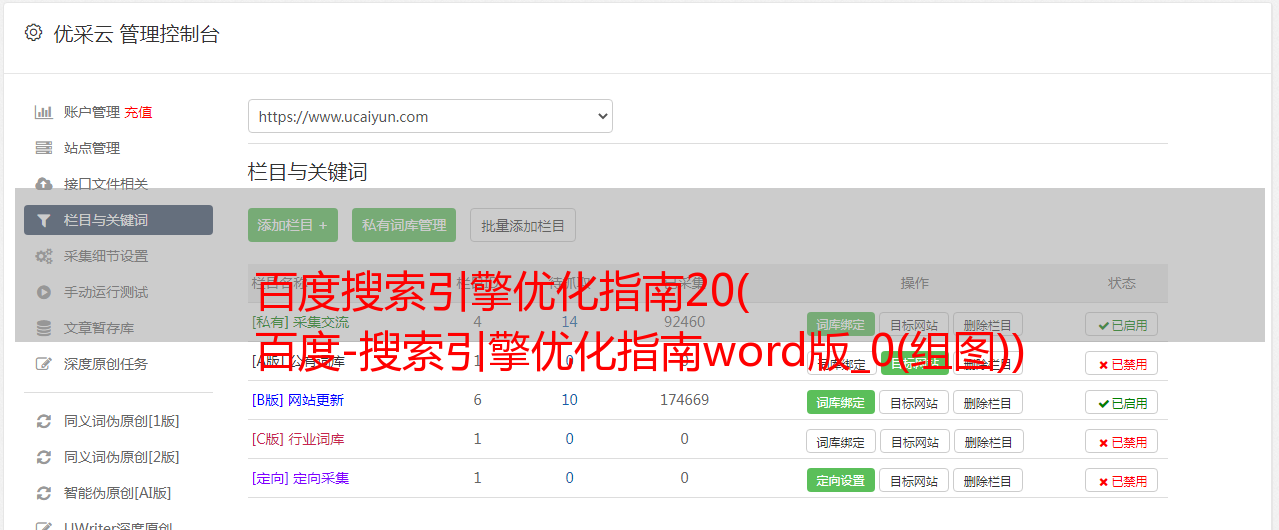Click 目标网站 in the 行业词库 row
This screenshot has width=1279, height=530.
[x=914, y=441]
